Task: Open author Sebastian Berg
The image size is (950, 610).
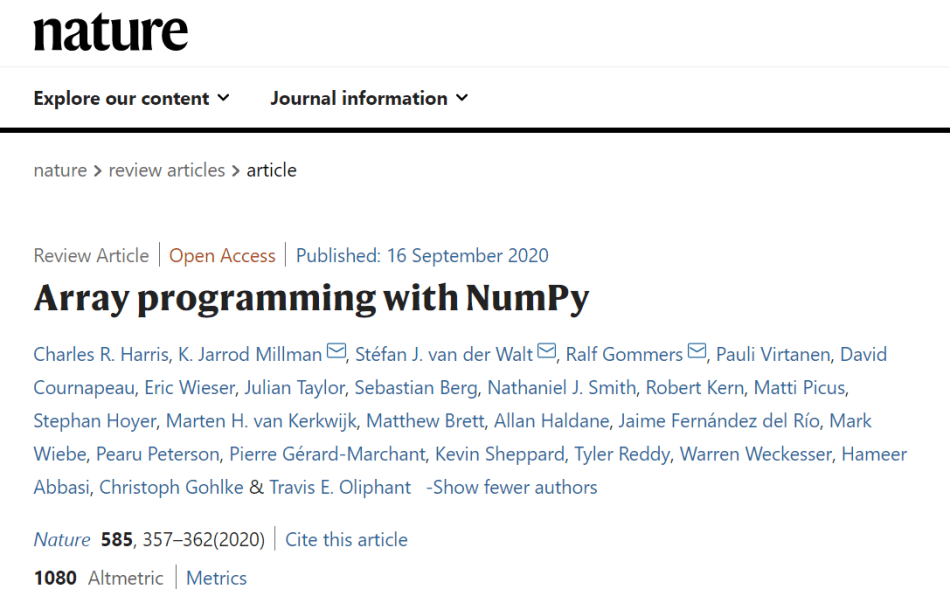Action: point(416,388)
